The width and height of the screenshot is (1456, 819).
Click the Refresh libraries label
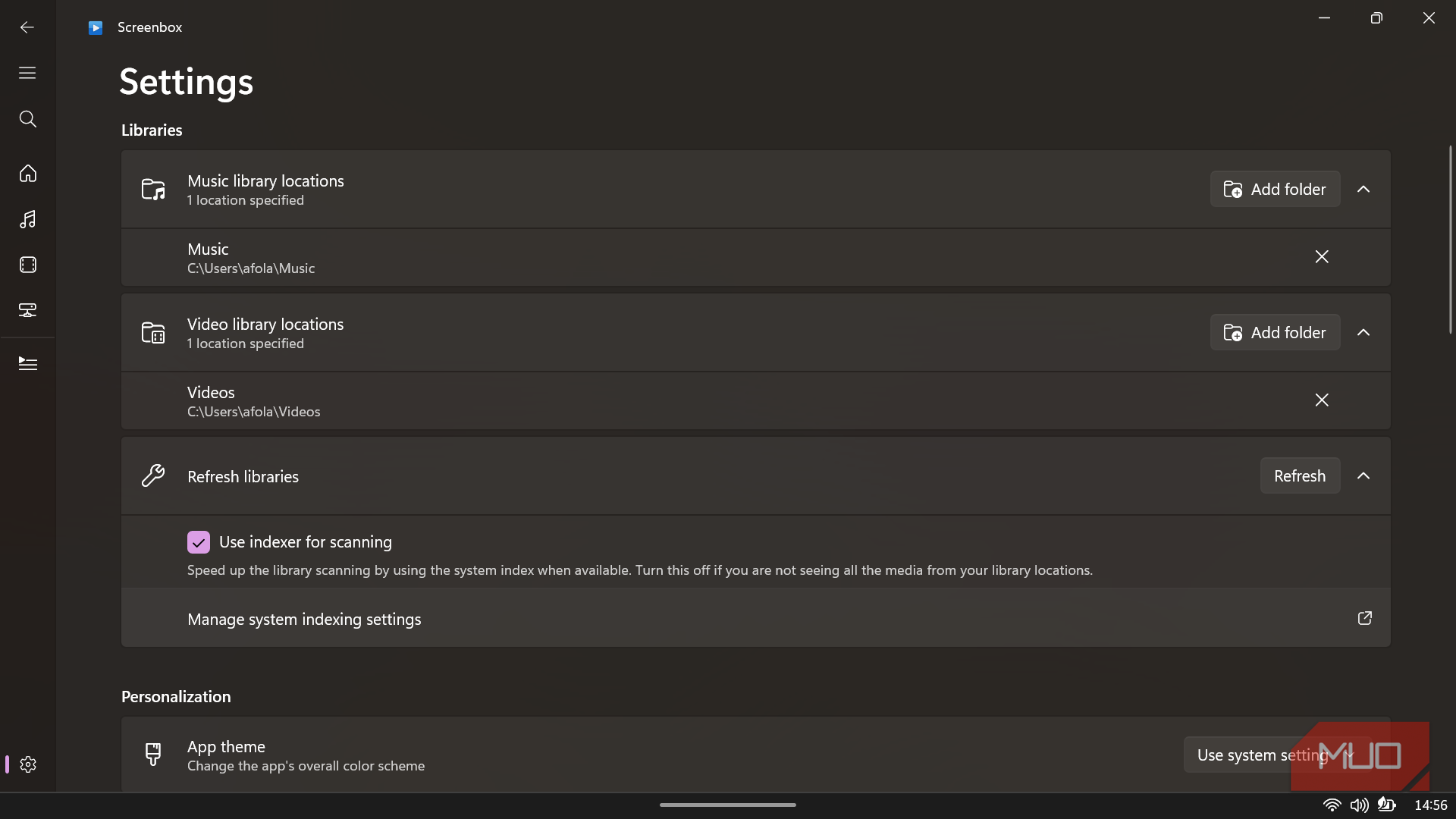pos(243,476)
